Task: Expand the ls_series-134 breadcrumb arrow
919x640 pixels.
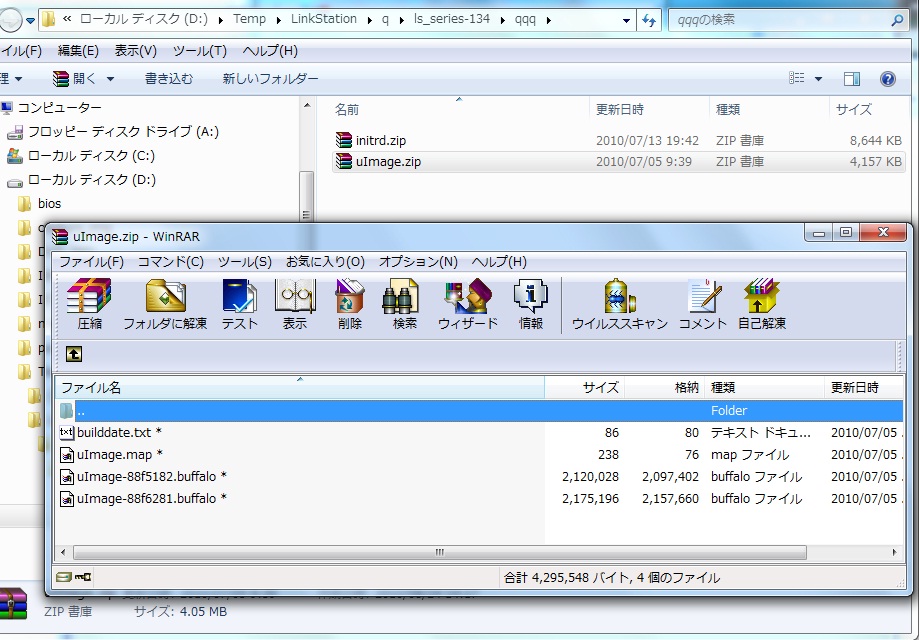Action: click(x=503, y=20)
